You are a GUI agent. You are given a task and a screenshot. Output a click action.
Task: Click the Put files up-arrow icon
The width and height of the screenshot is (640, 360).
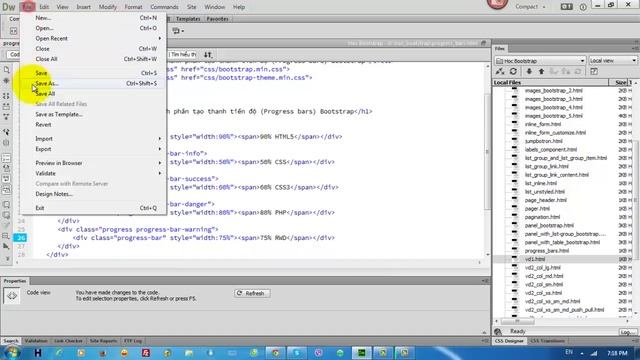[541, 71]
